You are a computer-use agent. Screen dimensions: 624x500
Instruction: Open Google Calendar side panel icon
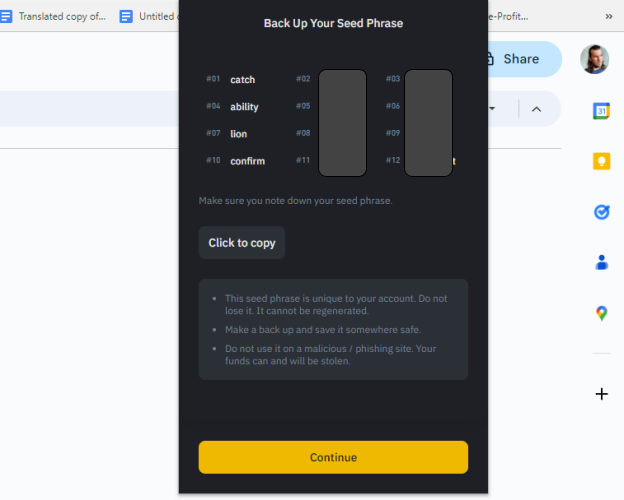click(x=601, y=111)
